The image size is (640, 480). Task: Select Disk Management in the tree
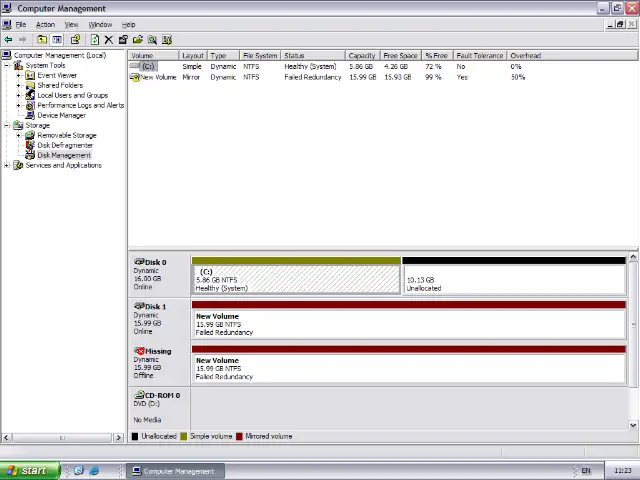point(64,156)
